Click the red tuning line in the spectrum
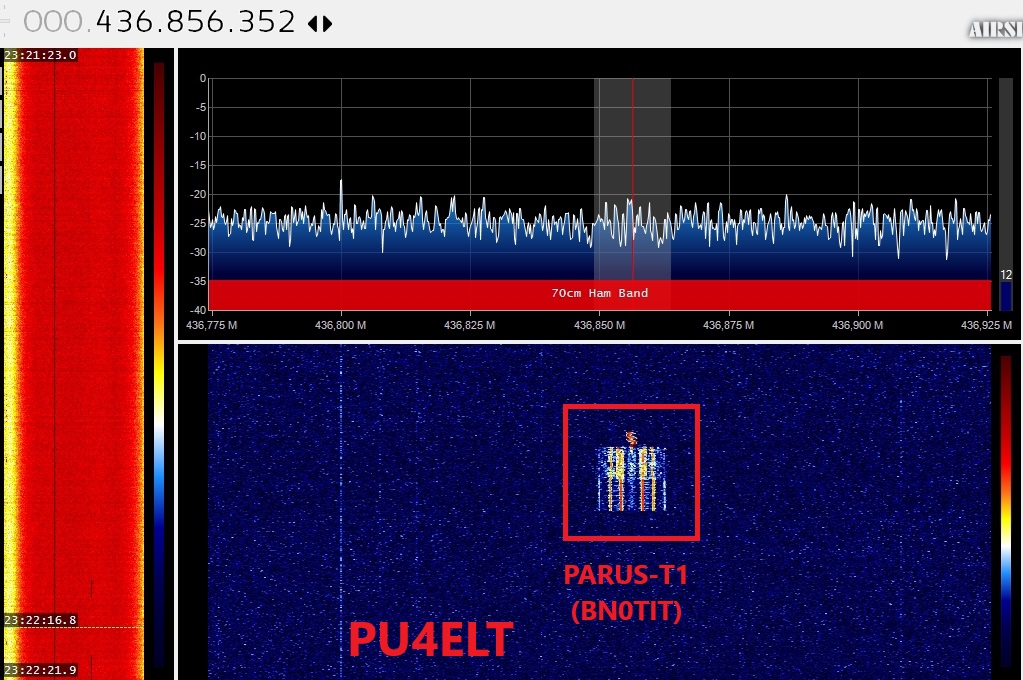 point(632,179)
